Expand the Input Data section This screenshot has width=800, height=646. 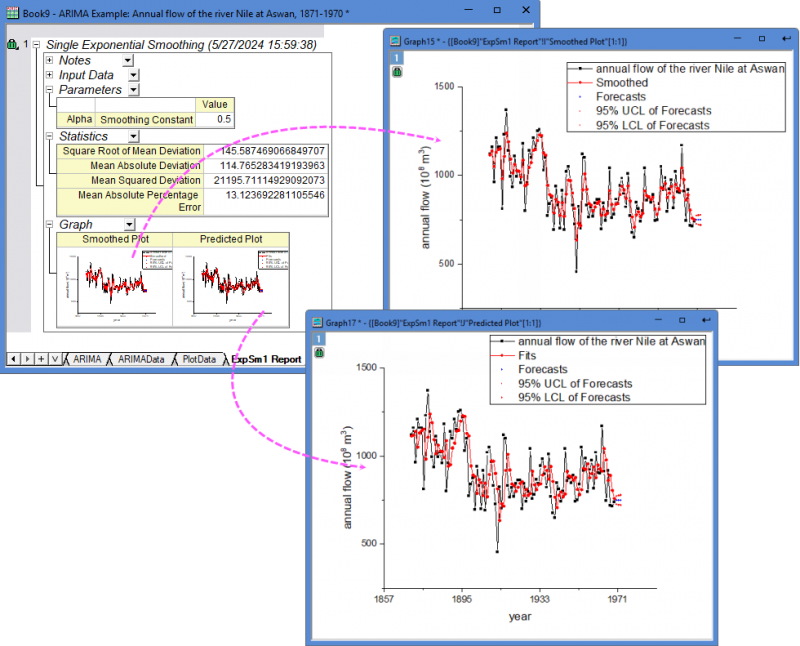tap(49, 75)
